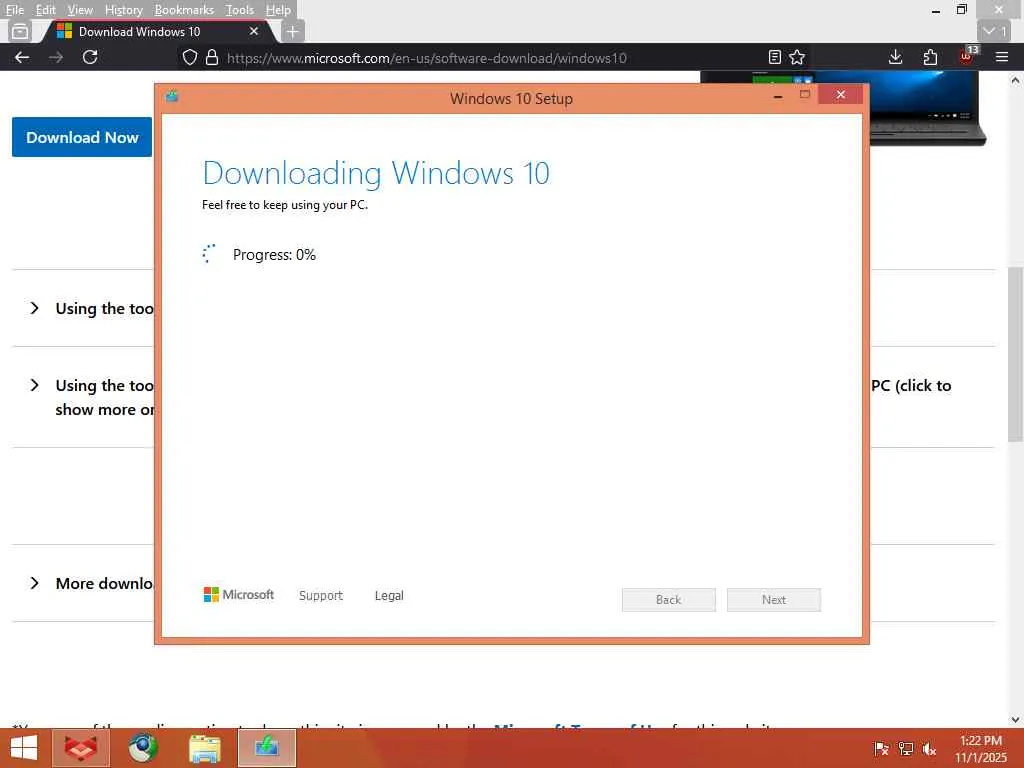Screen dimensions: 1024x768
Task: Open the round globe browser icon in taskbar
Action: pos(142,748)
